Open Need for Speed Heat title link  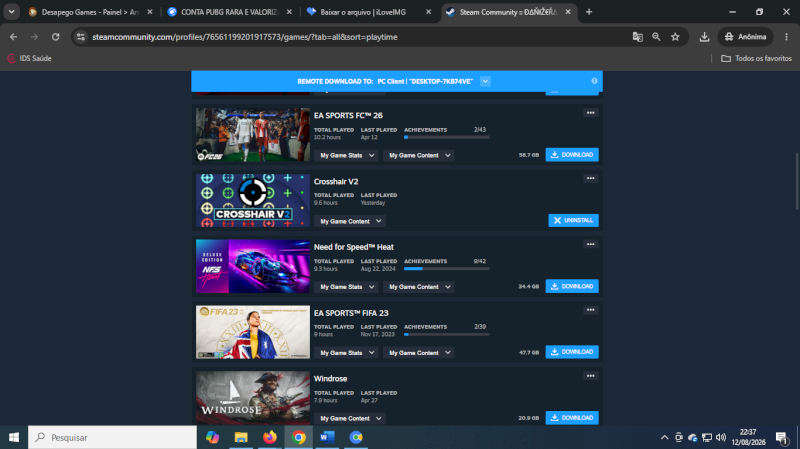pyautogui.click(x=354, y=247)
